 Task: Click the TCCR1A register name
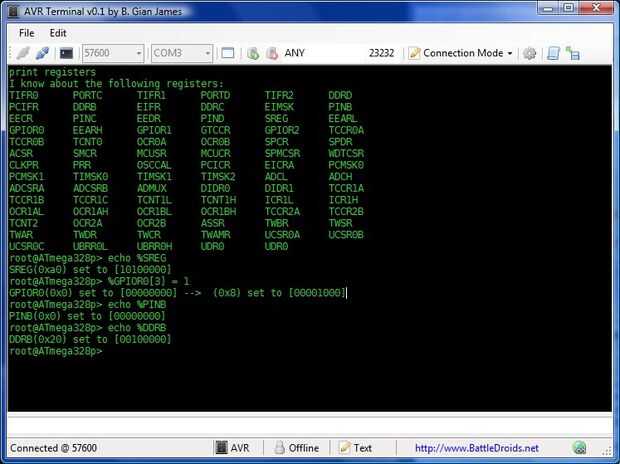click(346, 188)
